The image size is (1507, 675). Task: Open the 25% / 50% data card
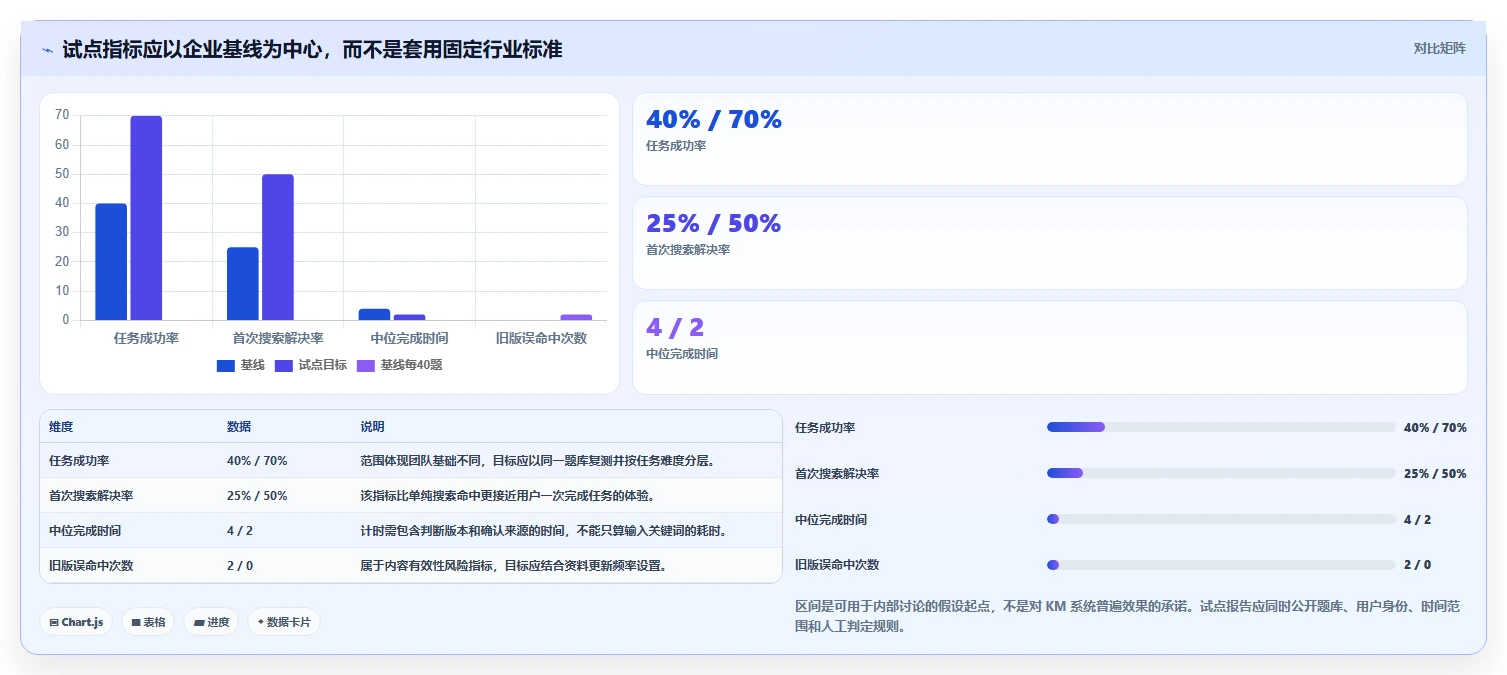coord(1050,243)
